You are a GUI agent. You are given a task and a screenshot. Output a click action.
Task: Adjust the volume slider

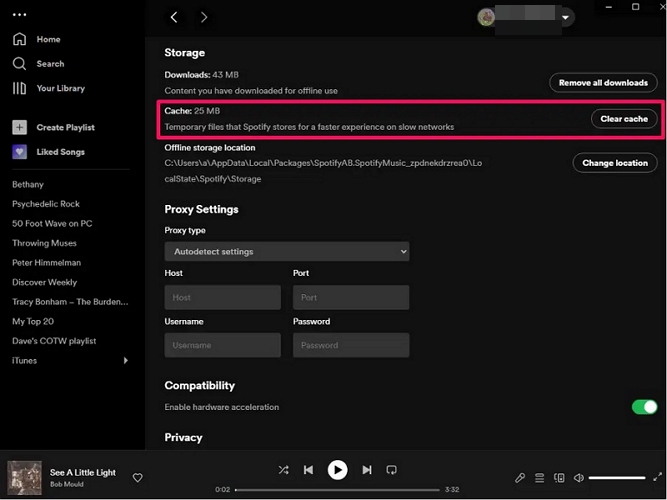click(617, 478)
